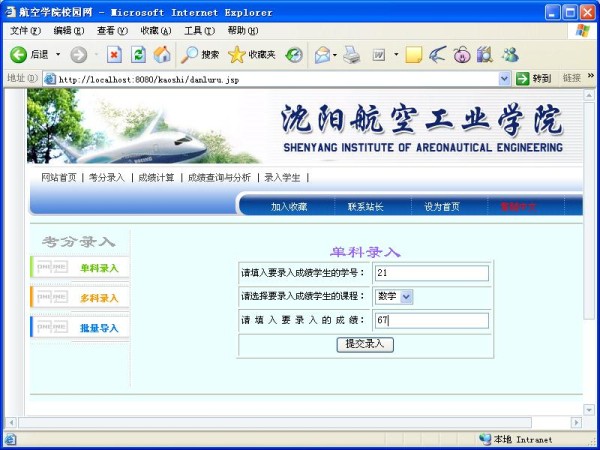Click the bird-shaped toolbar icon
The image size is (600, 450).
point(437,55)
